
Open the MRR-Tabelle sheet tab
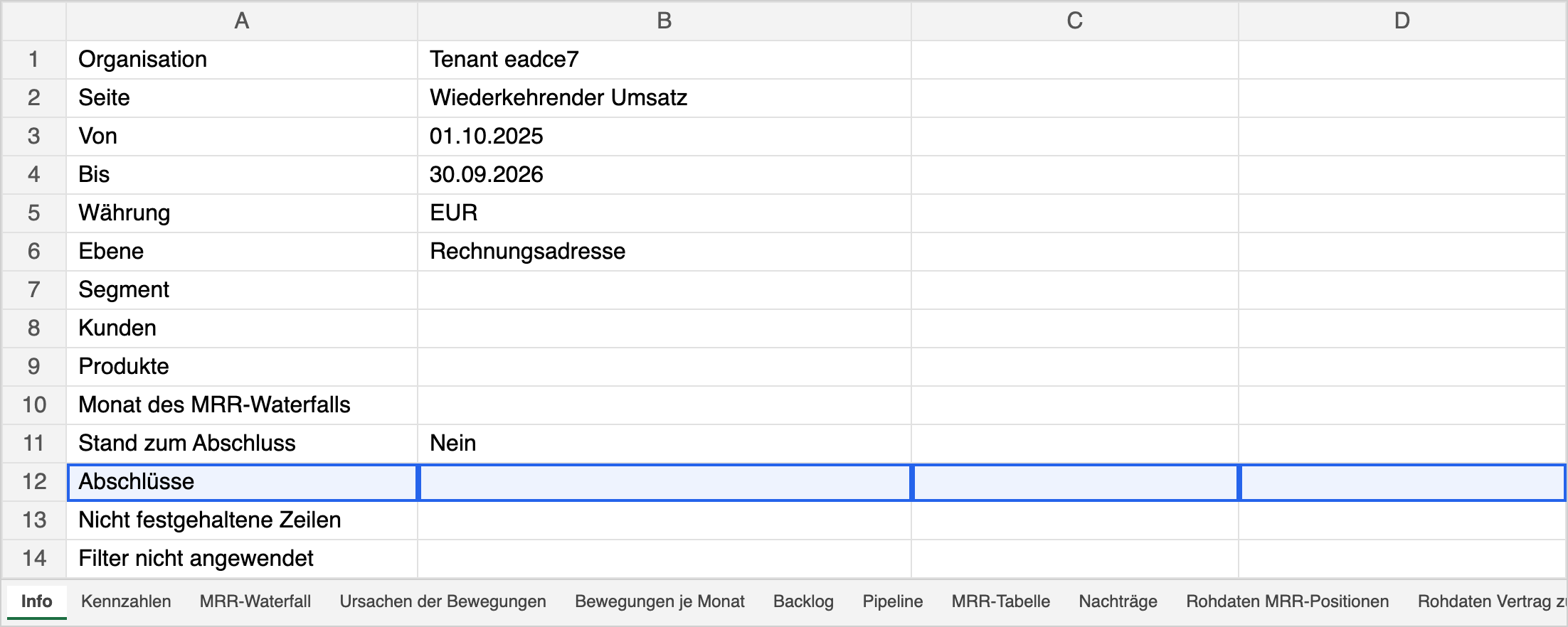coord(1000,601)
